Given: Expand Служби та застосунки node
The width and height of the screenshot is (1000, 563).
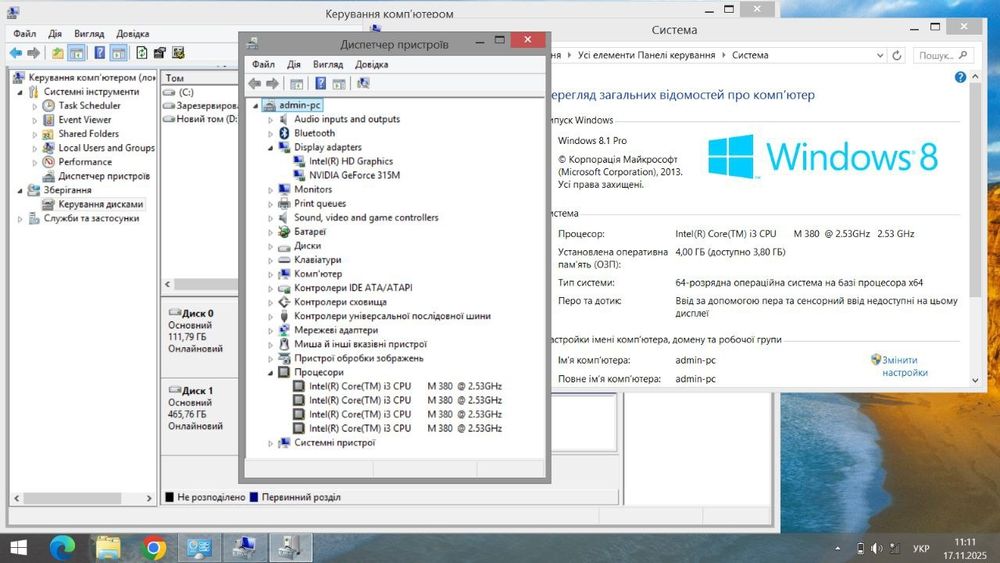Looking at the screenshot, I should pyautogui.click(x=20, y=219).
